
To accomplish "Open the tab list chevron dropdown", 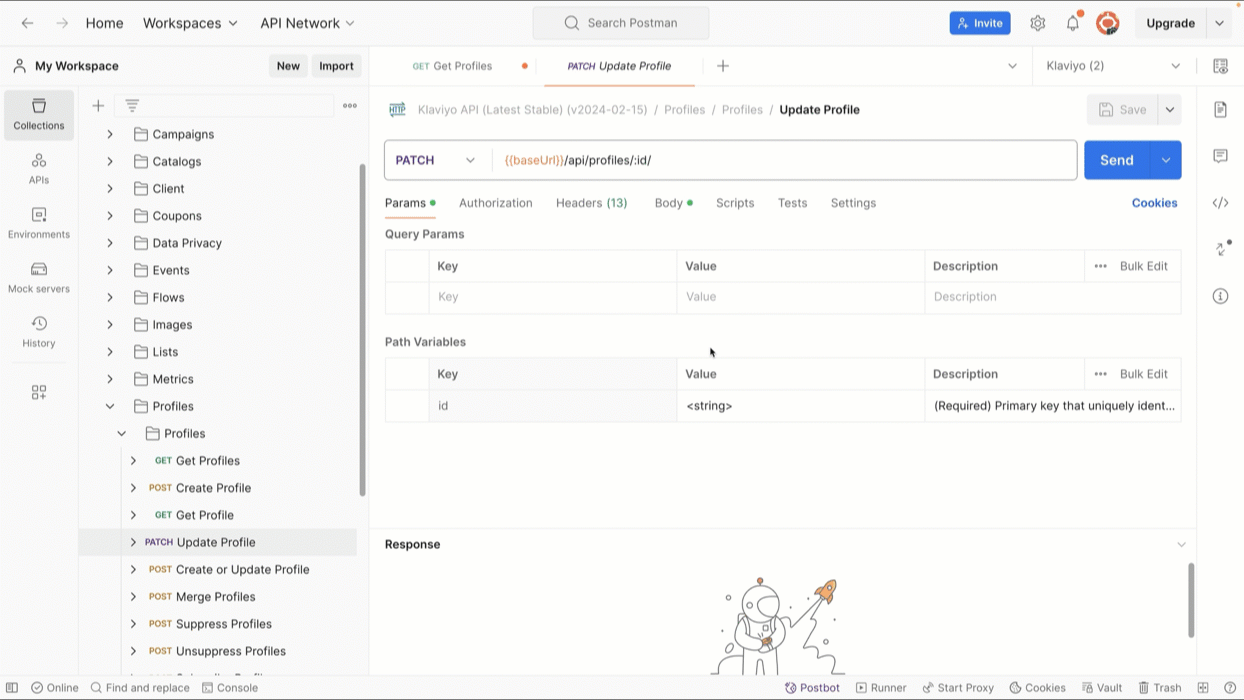I will tap(1012, 66).
